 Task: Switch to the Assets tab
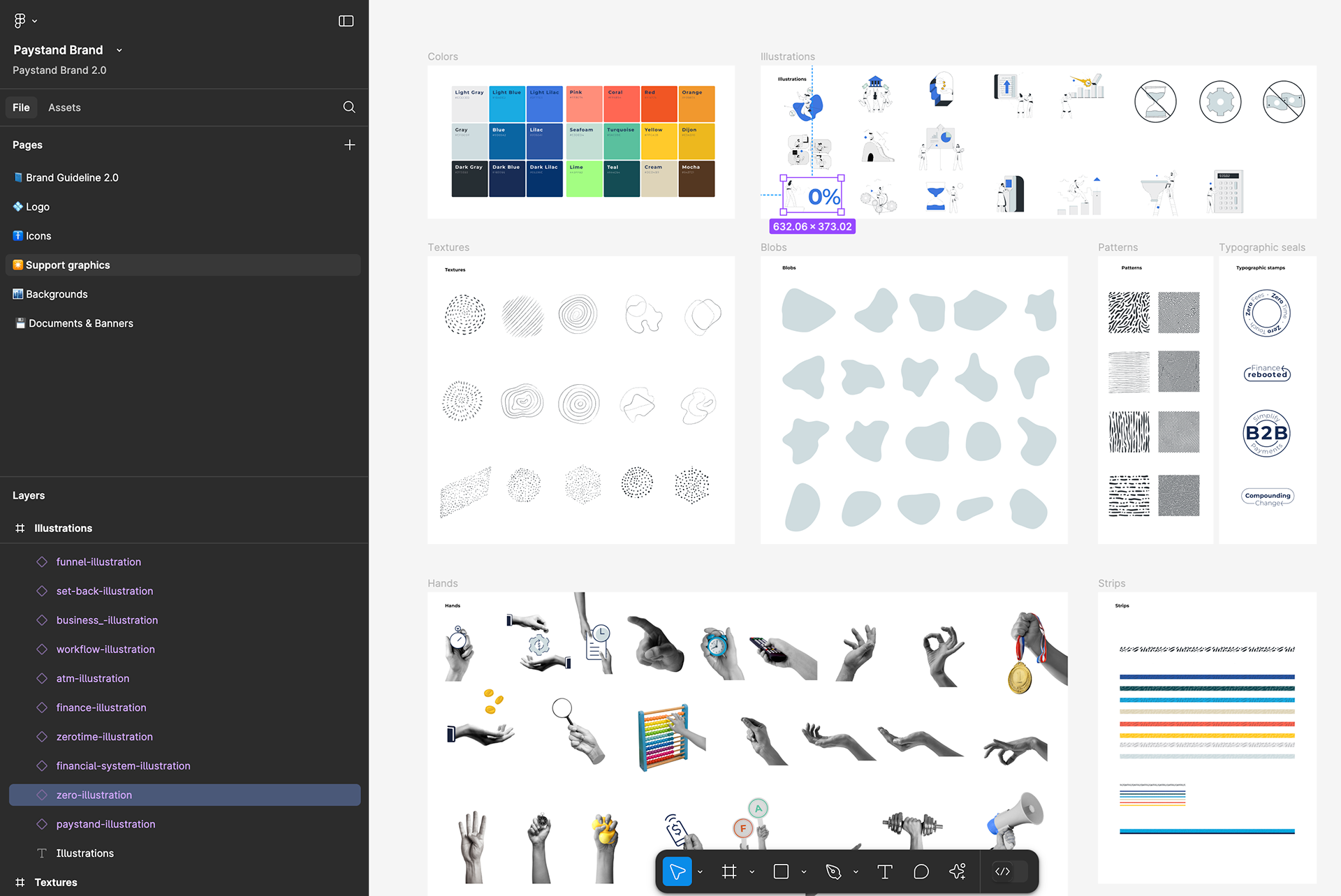[64, 108]
